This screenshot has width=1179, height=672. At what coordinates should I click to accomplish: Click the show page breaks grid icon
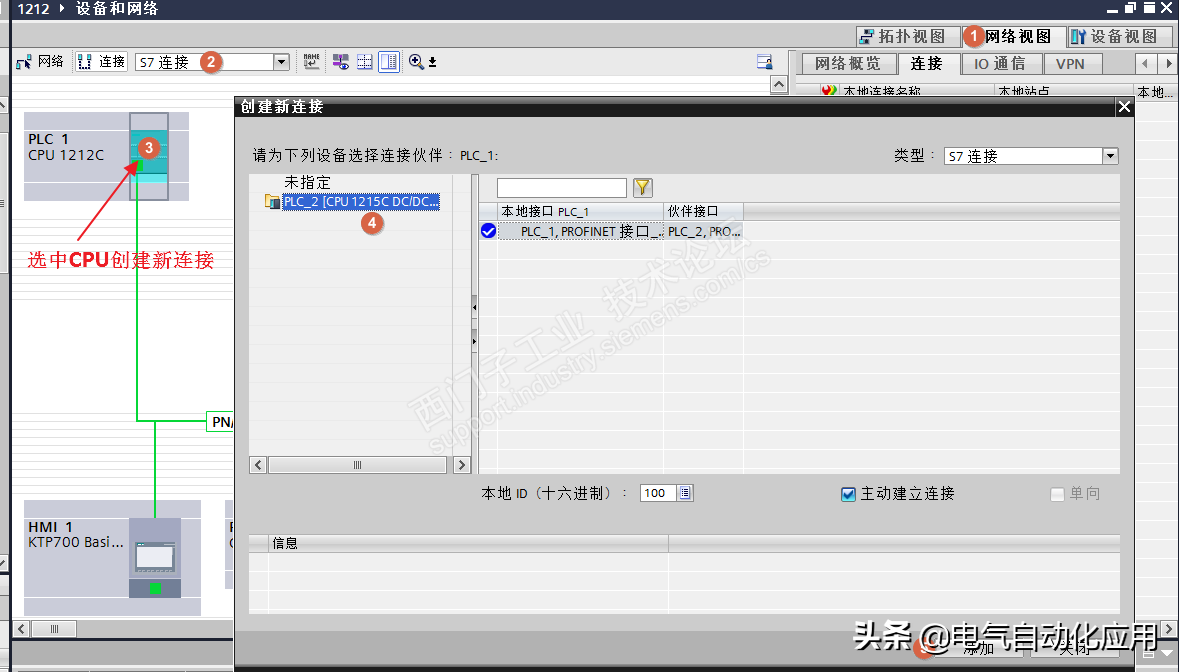365,62
